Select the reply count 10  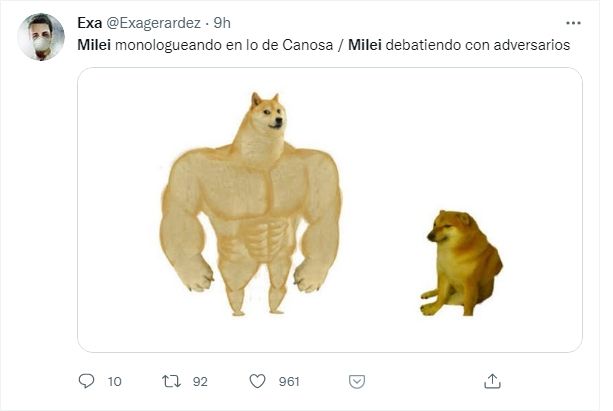[114, 381]
